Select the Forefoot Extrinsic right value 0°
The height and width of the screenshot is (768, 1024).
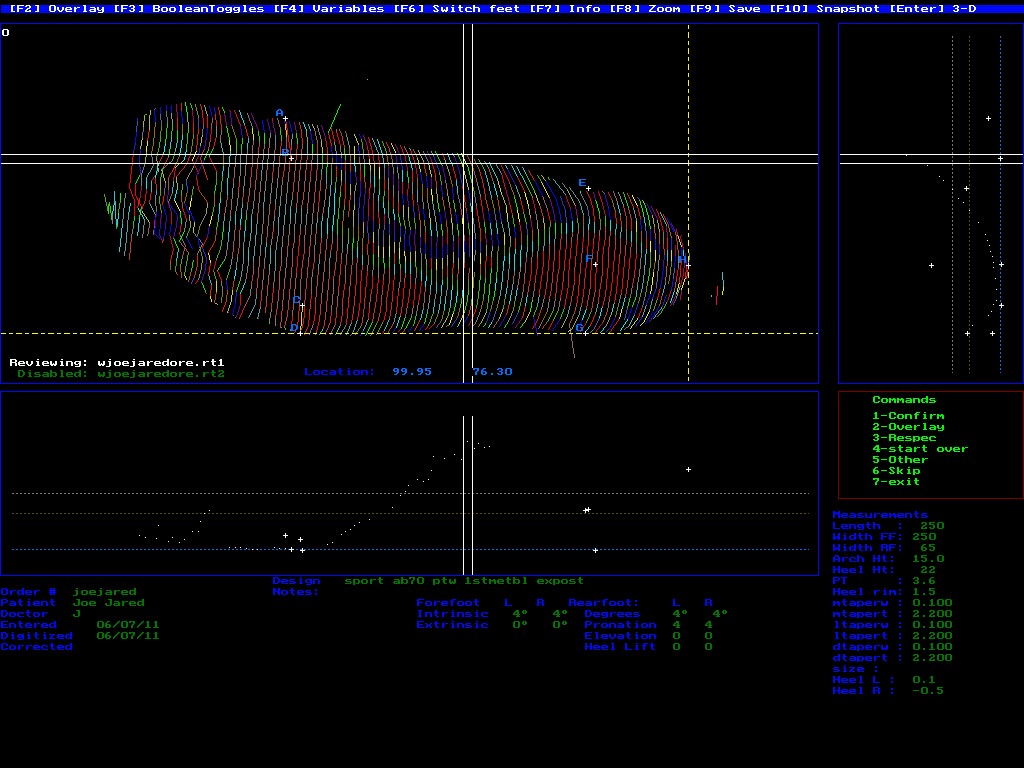coord(560,625)
